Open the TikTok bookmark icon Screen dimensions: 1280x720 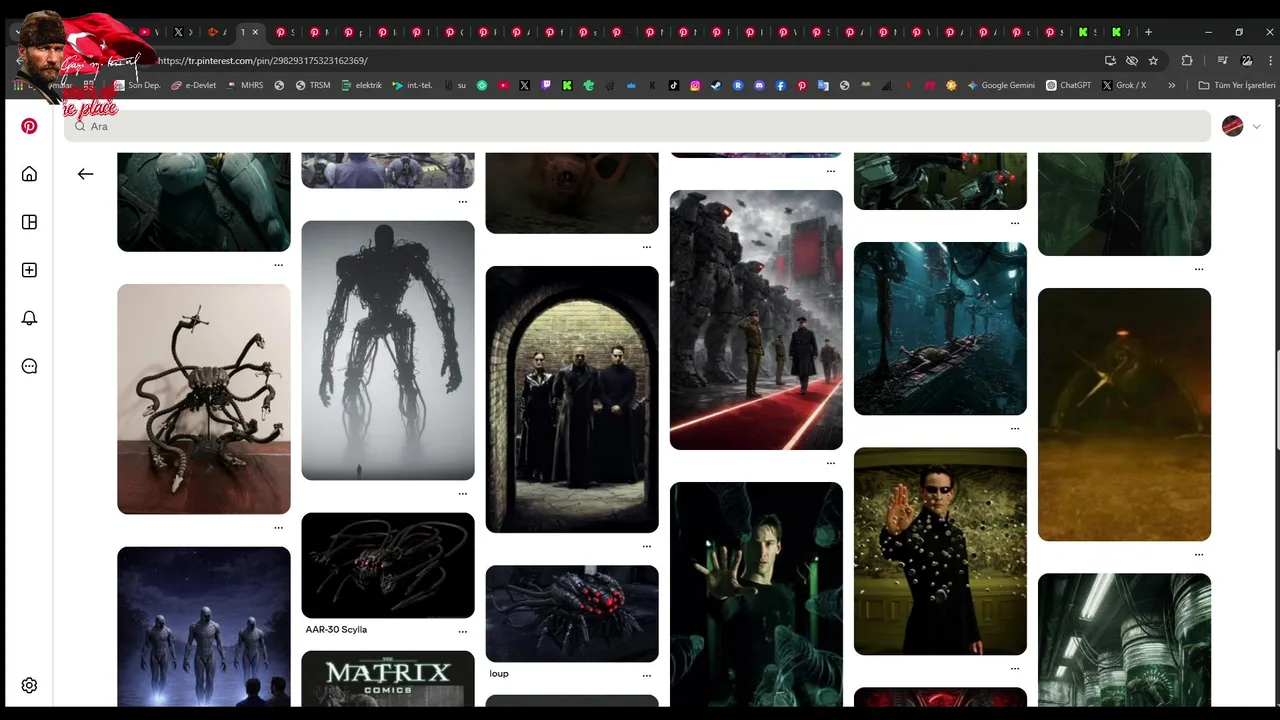(x=674, y=86)
